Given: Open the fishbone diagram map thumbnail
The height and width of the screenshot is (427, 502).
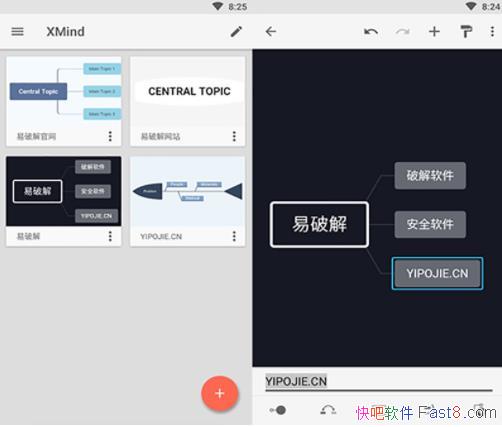Looking at the screenshot, I should click(x=188, y=191).
